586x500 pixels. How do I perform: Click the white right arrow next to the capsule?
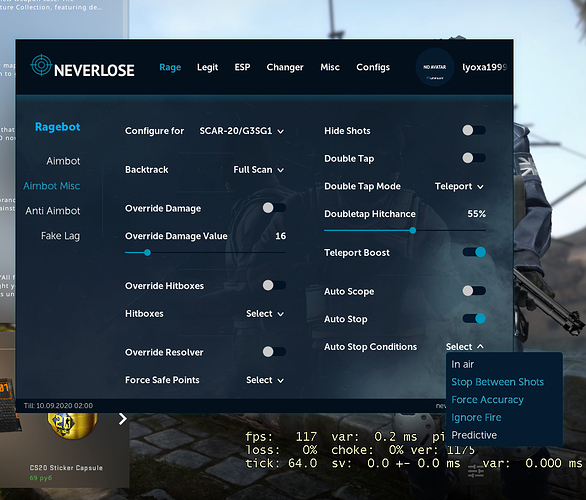(x=123, y=419)
